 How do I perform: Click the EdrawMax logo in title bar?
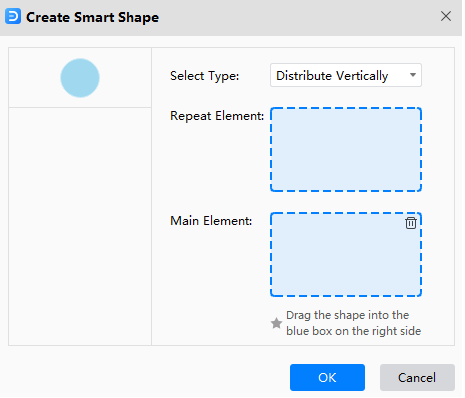[x=13, y=16]
